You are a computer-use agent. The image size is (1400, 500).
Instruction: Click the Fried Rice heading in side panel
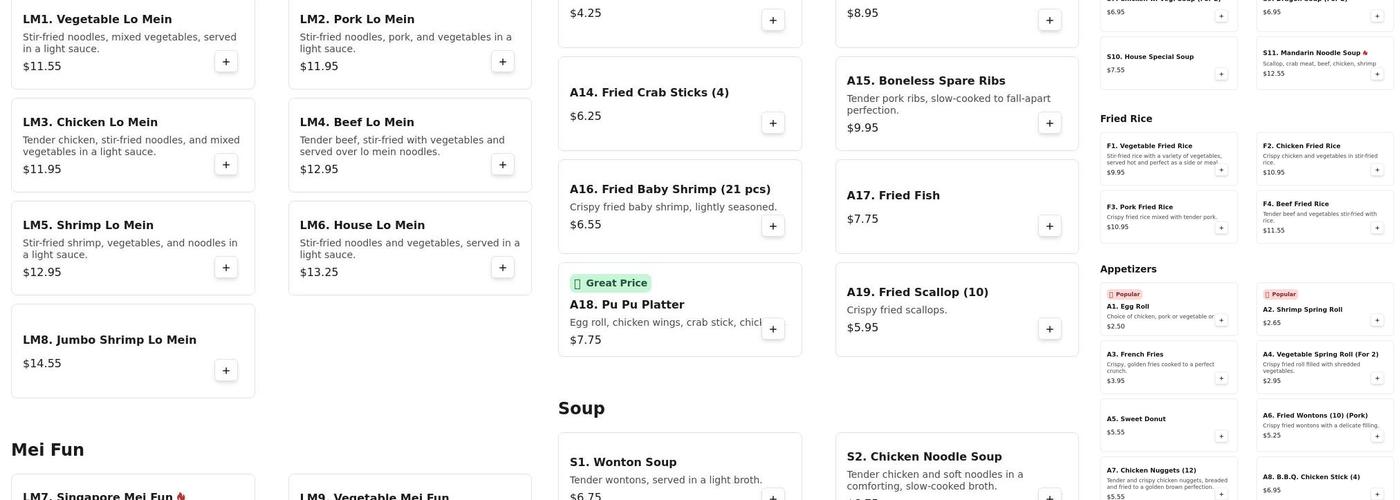(1126, 119)
